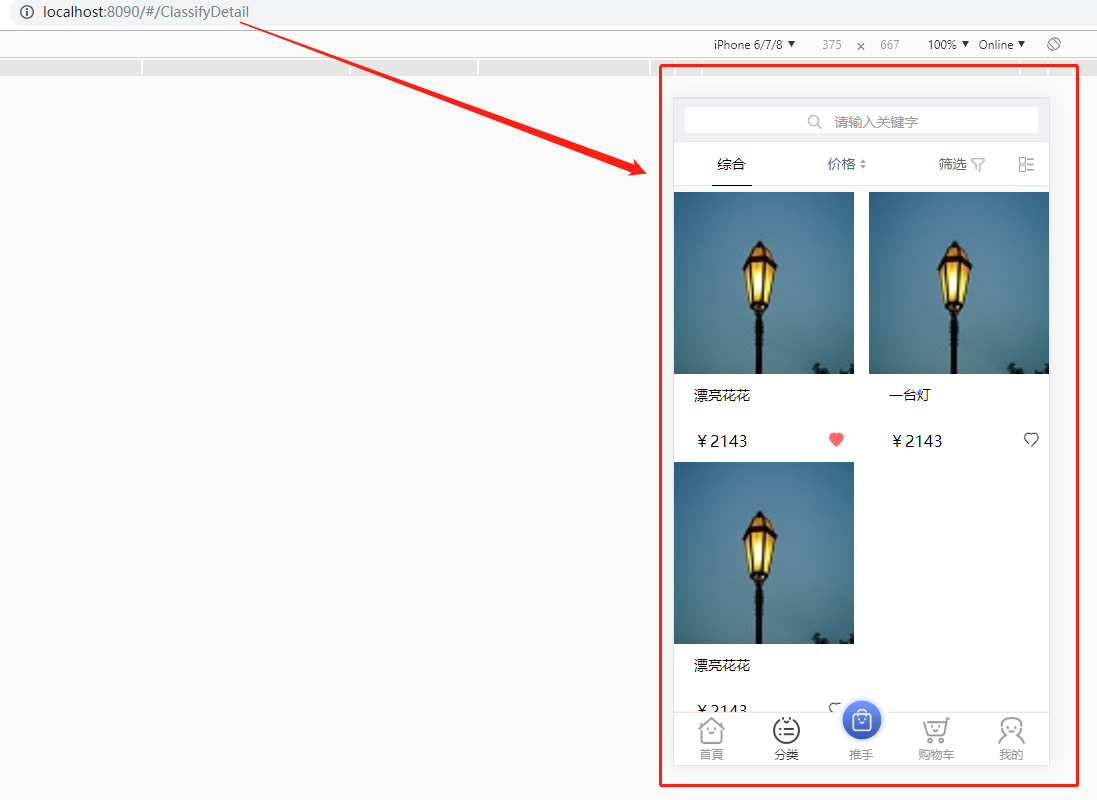Image resolution: width=1097 pixels, height=800 pixels.
Task: Click the 375 viewport width field
Action: [832, 45]
